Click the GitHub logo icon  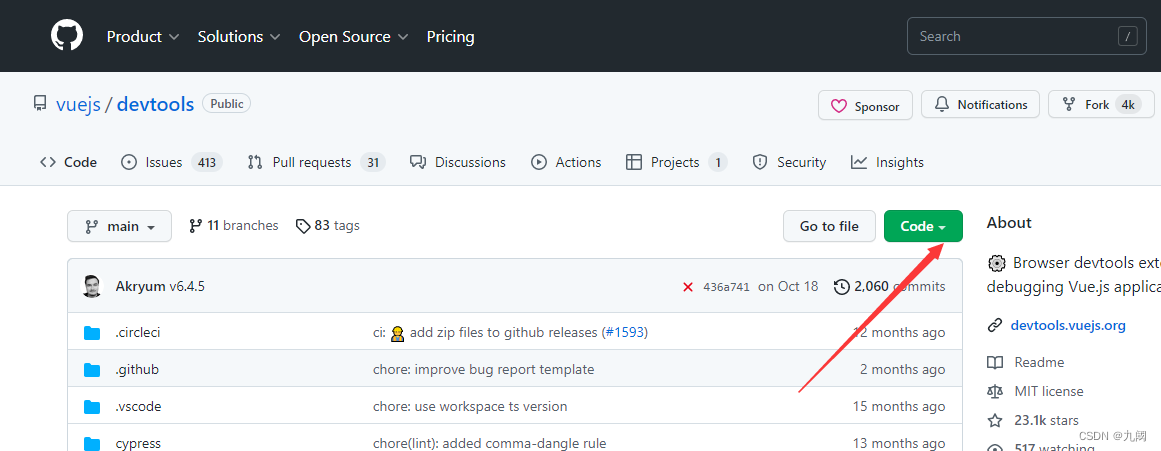click(x=67, y=36)
